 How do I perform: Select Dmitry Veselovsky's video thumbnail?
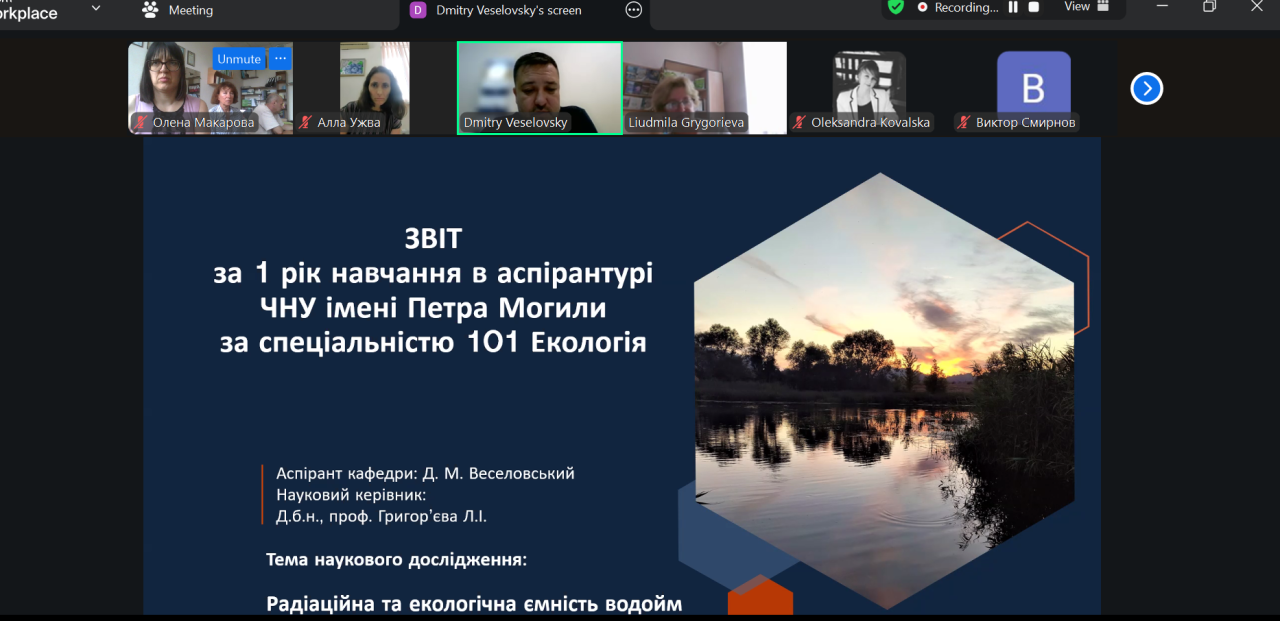point(540,88)
